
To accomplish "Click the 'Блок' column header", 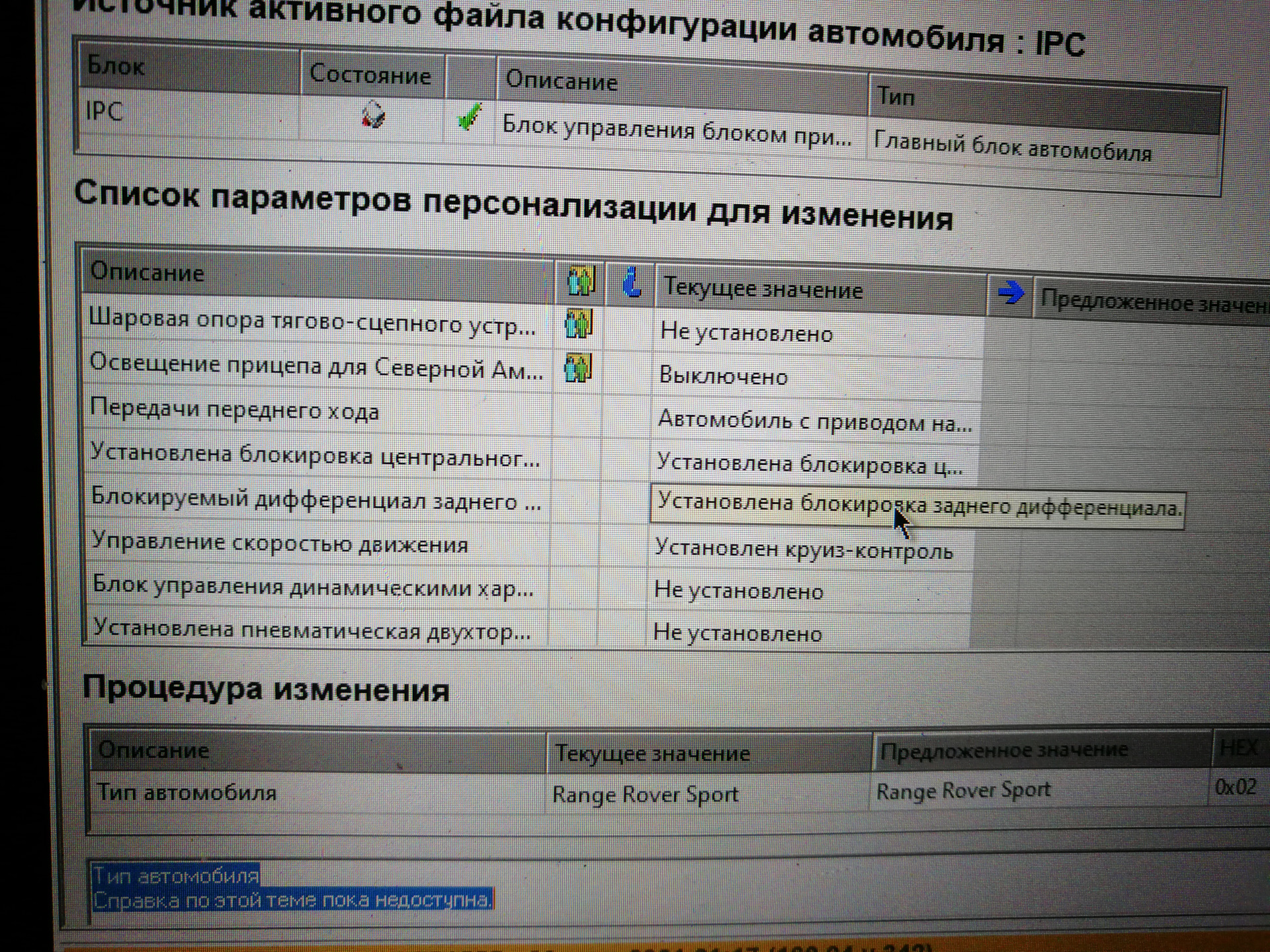I will tap(116, 67).
